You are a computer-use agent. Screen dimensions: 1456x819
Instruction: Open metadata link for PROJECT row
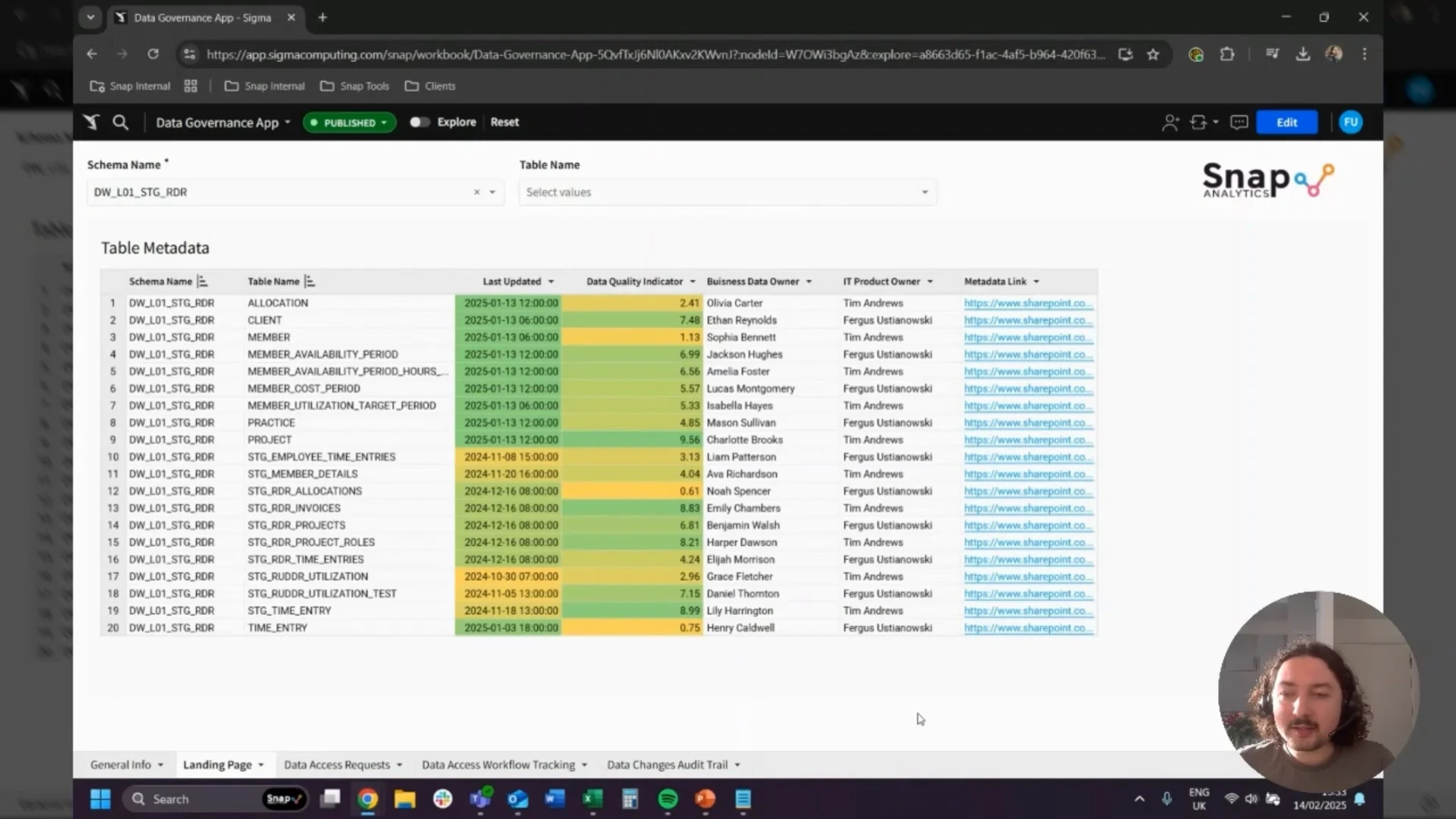(x=1028, y=440)
